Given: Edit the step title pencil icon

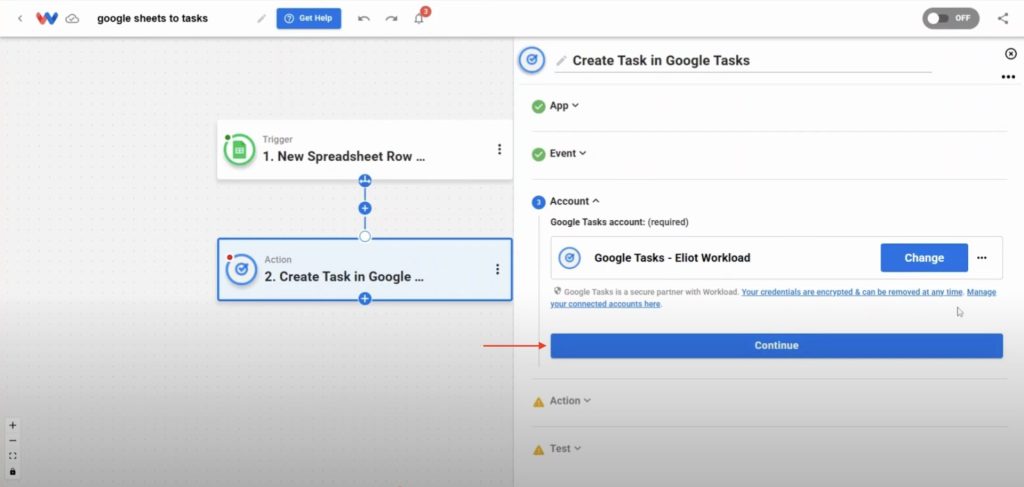Looking at the screenshot, I should pyautogui.click(x=561, y=61).
